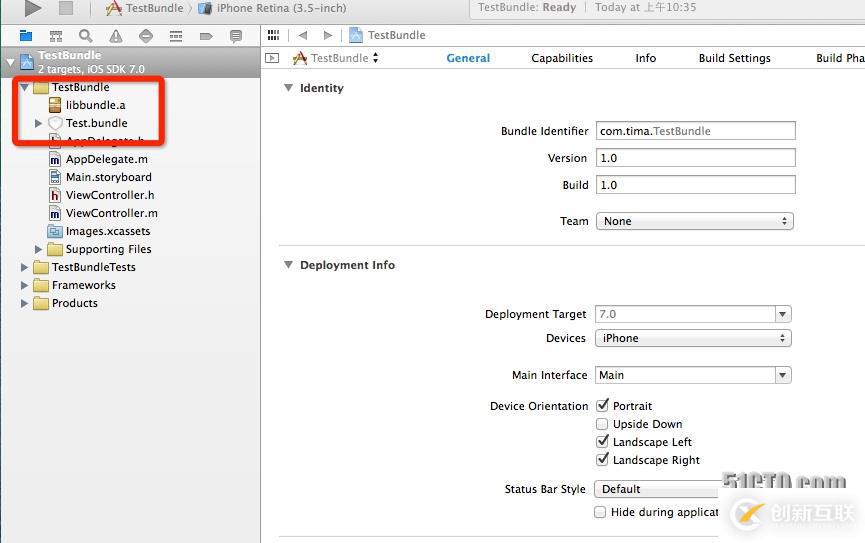Switch to the General tab

coord(468,58)
